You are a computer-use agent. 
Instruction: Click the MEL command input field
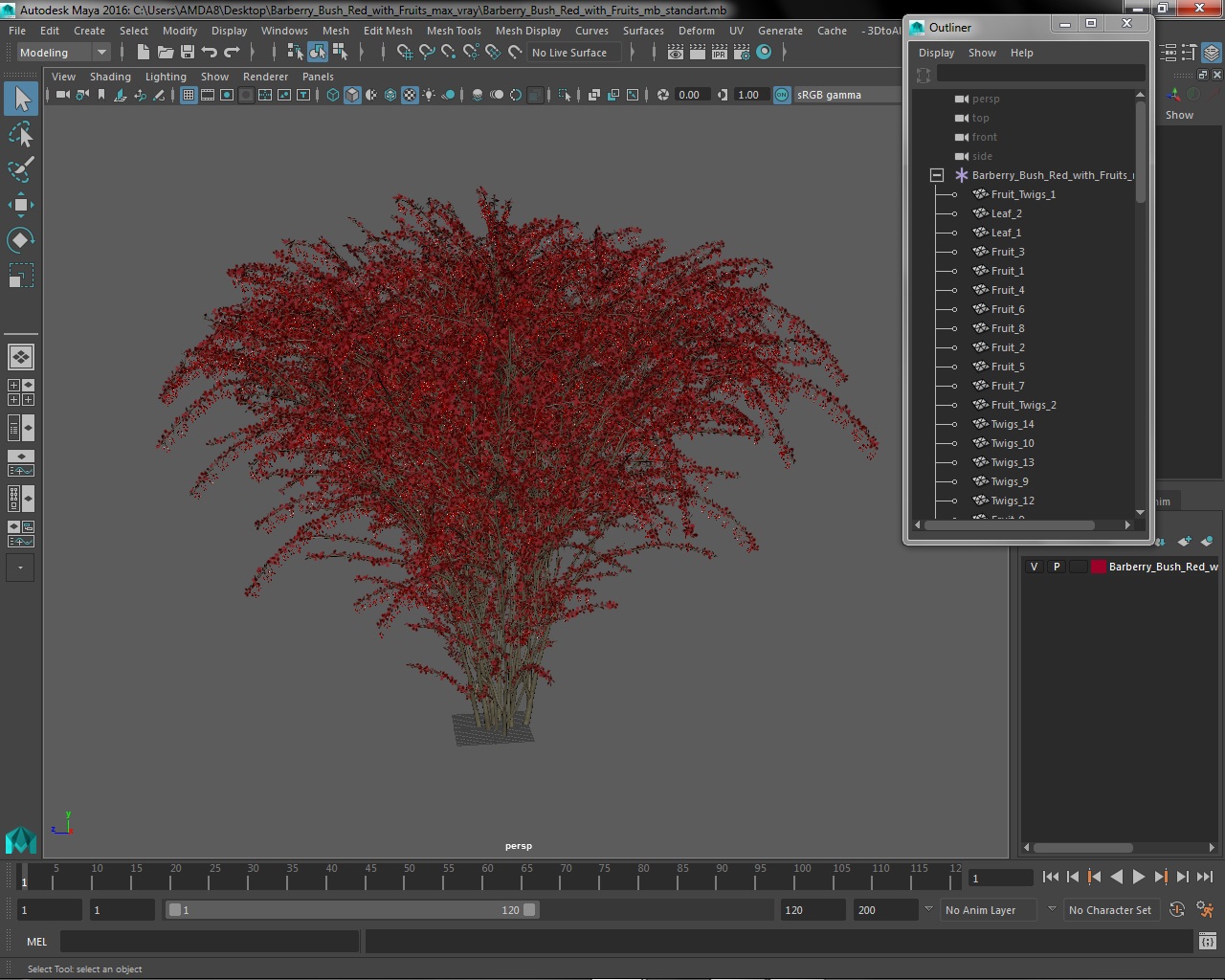(209, 942)
